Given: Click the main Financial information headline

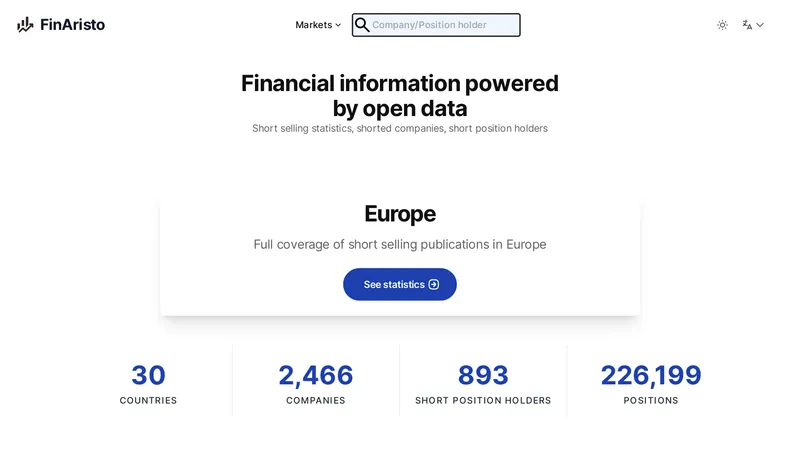Looking at the screenshot, I should pyautogui.click(x=400, y=96).
